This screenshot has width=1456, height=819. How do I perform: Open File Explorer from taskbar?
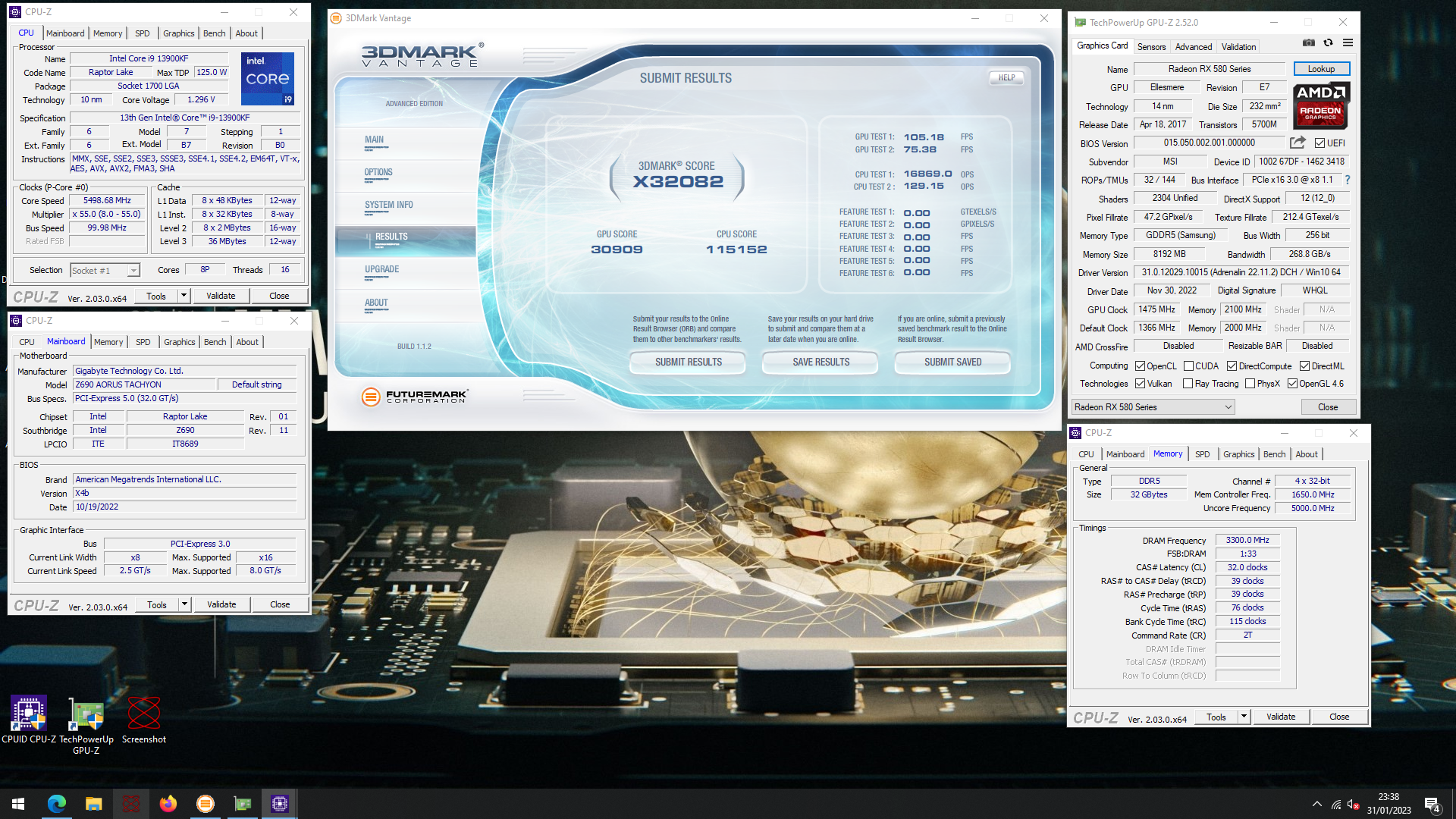[93, 804]
